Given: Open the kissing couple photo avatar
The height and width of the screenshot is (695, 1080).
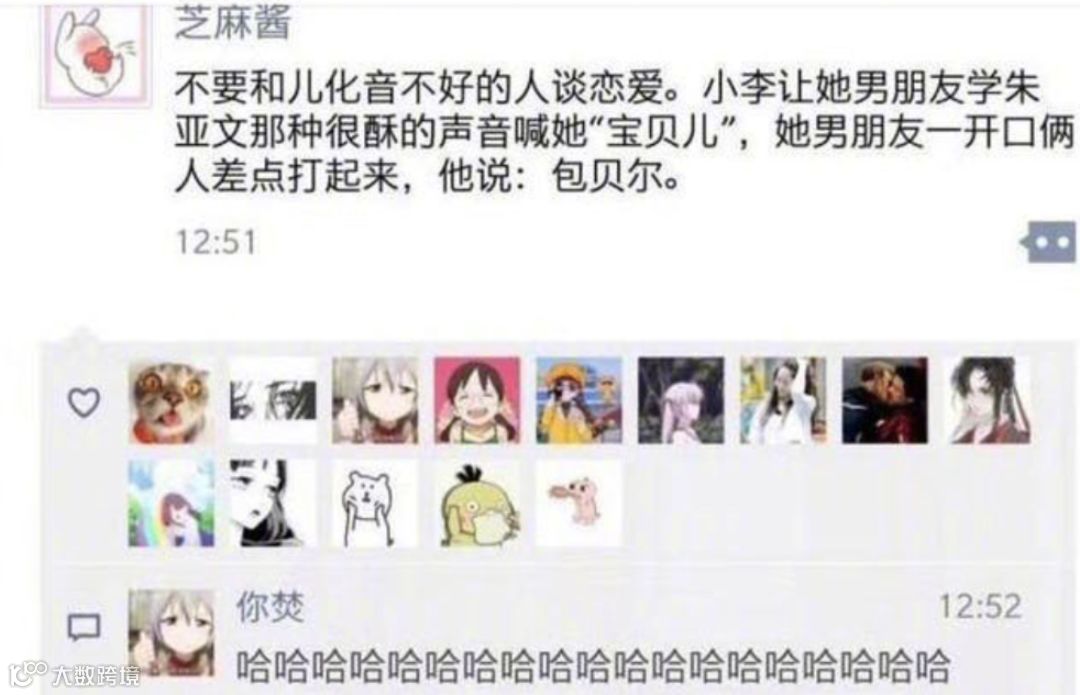Looking at the screenshot, I should pos(885,401).
